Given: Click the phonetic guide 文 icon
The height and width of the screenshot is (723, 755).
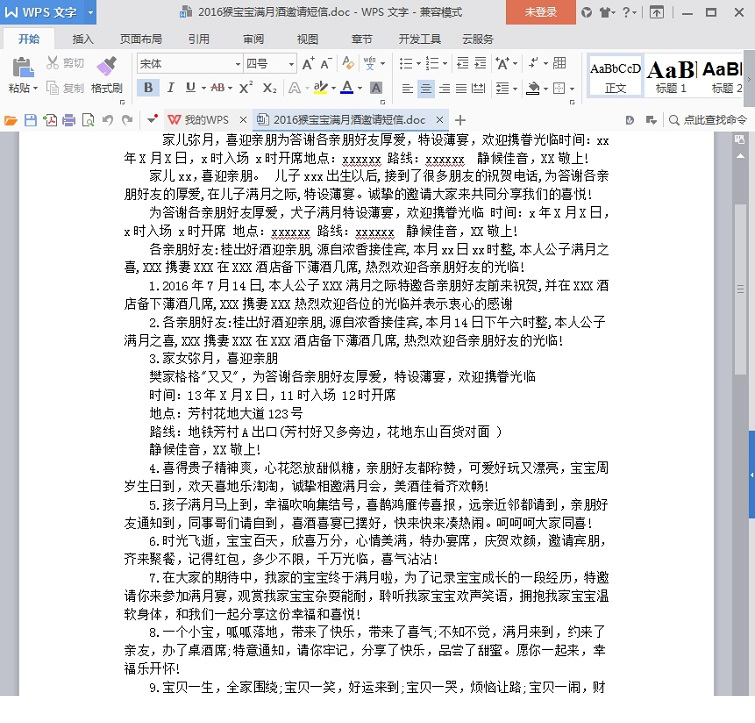Looking at the screenshot, I should 369,63.
